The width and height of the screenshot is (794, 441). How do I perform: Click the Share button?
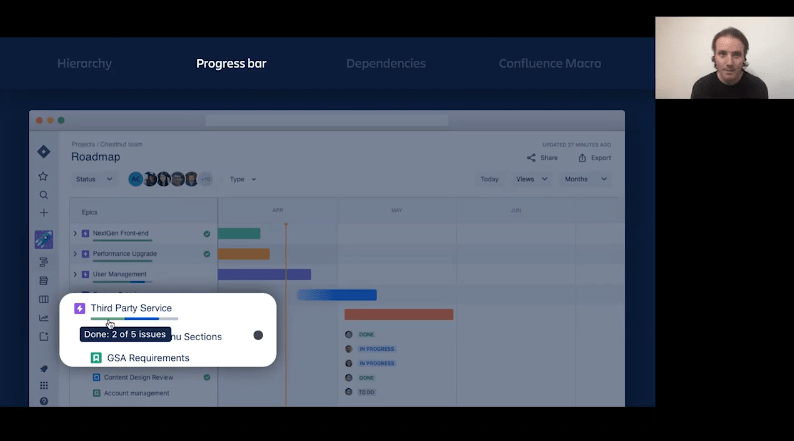tap(543, 158)
